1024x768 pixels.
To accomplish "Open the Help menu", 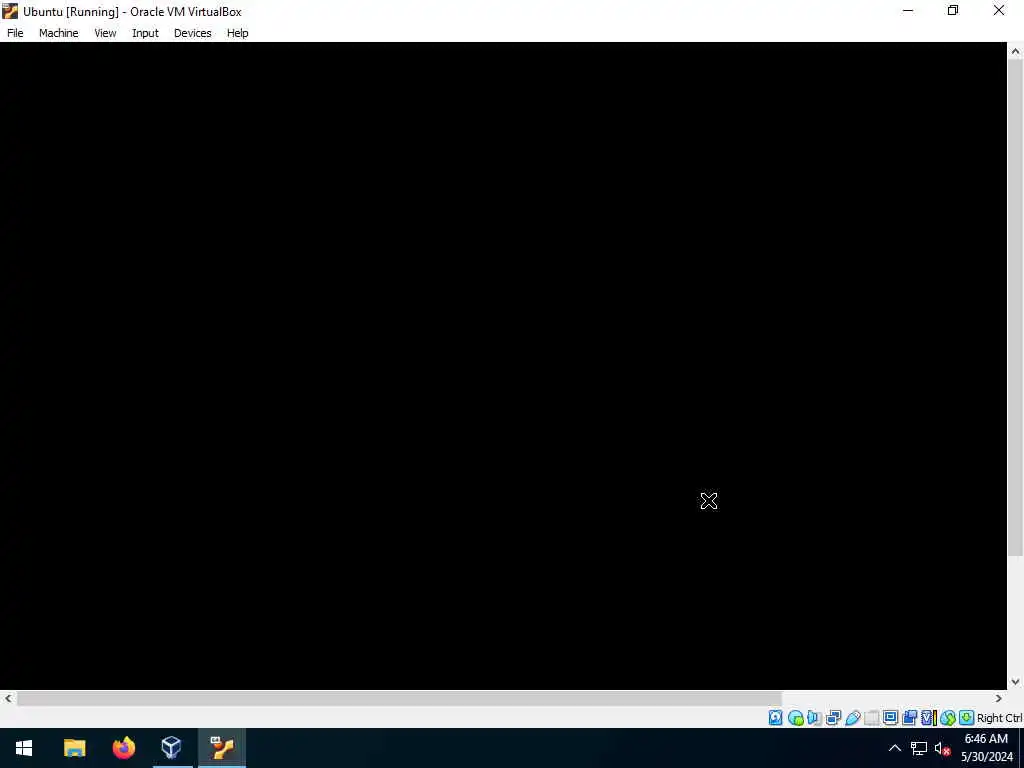I will click(x=238, y=33).
